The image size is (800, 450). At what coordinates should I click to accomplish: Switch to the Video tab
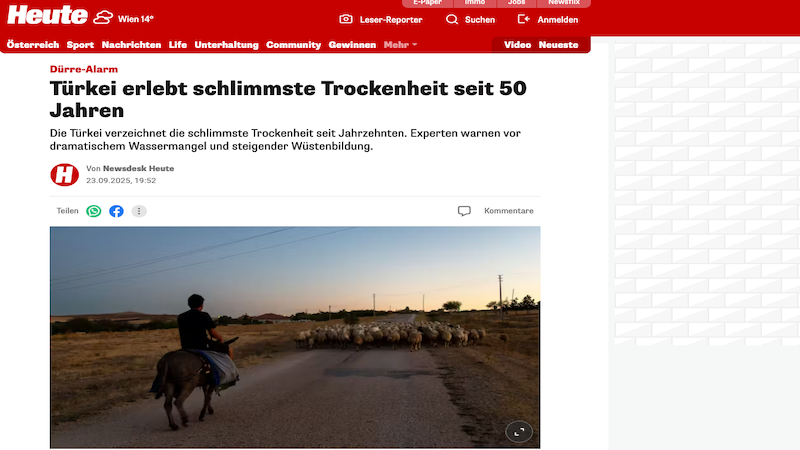(x=517, y=45)
